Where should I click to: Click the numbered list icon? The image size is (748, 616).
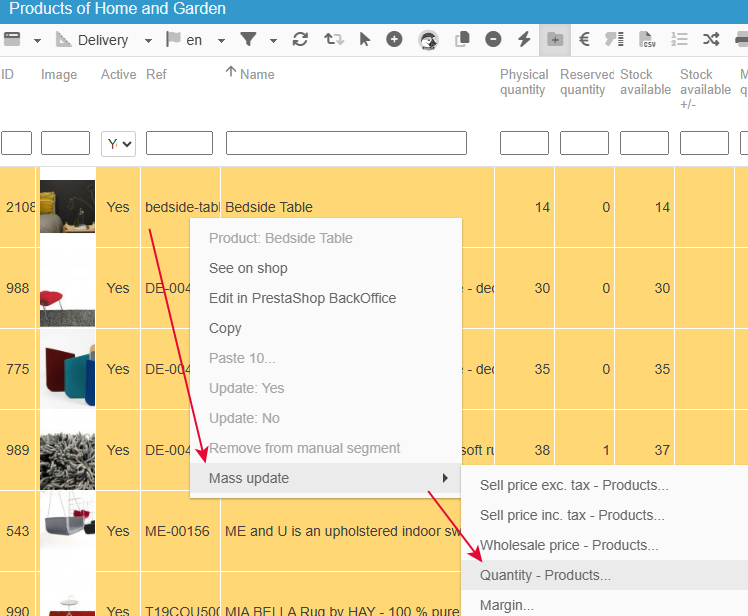click(x=679, y=39)
